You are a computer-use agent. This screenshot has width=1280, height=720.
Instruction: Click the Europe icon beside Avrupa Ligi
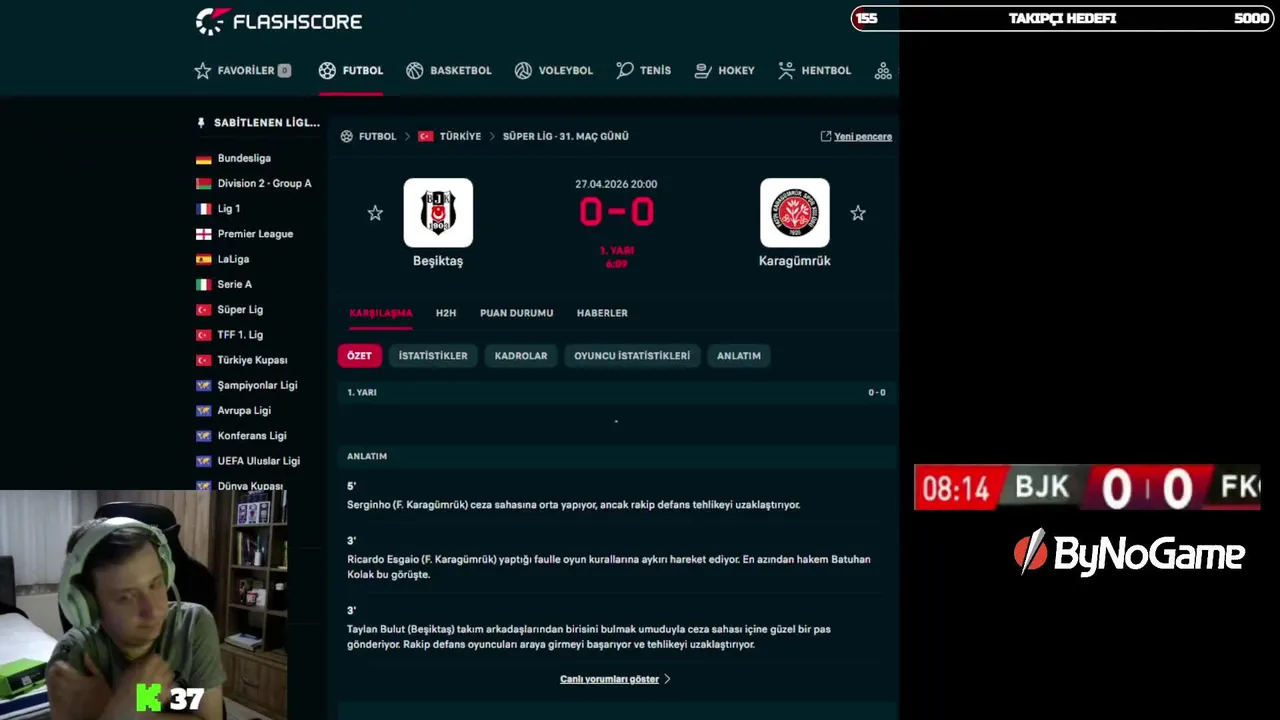click(x=204, y=410)
